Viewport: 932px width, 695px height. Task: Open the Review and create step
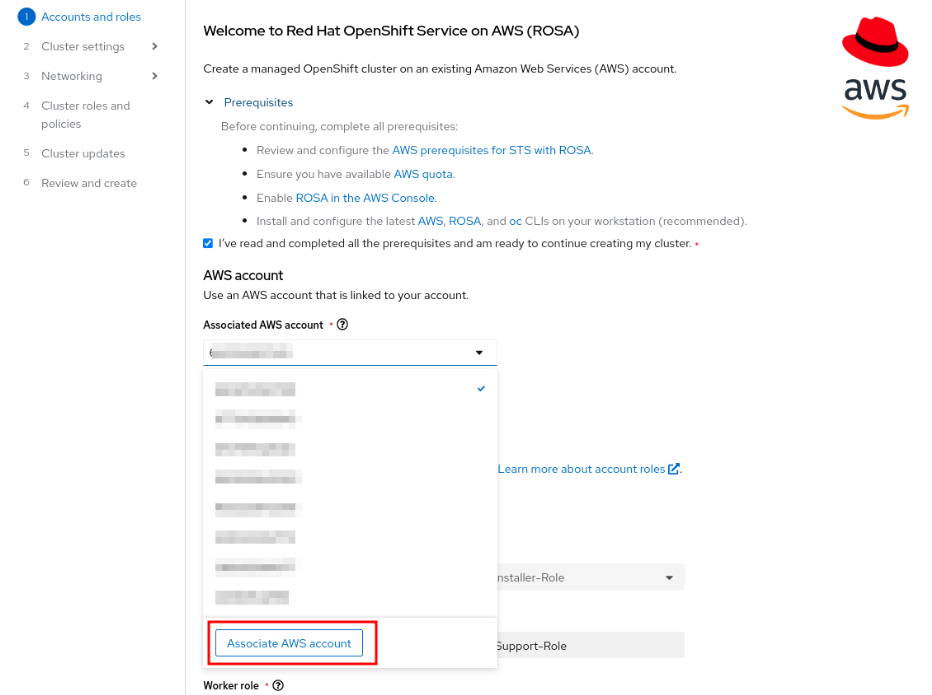click(89, 183)
